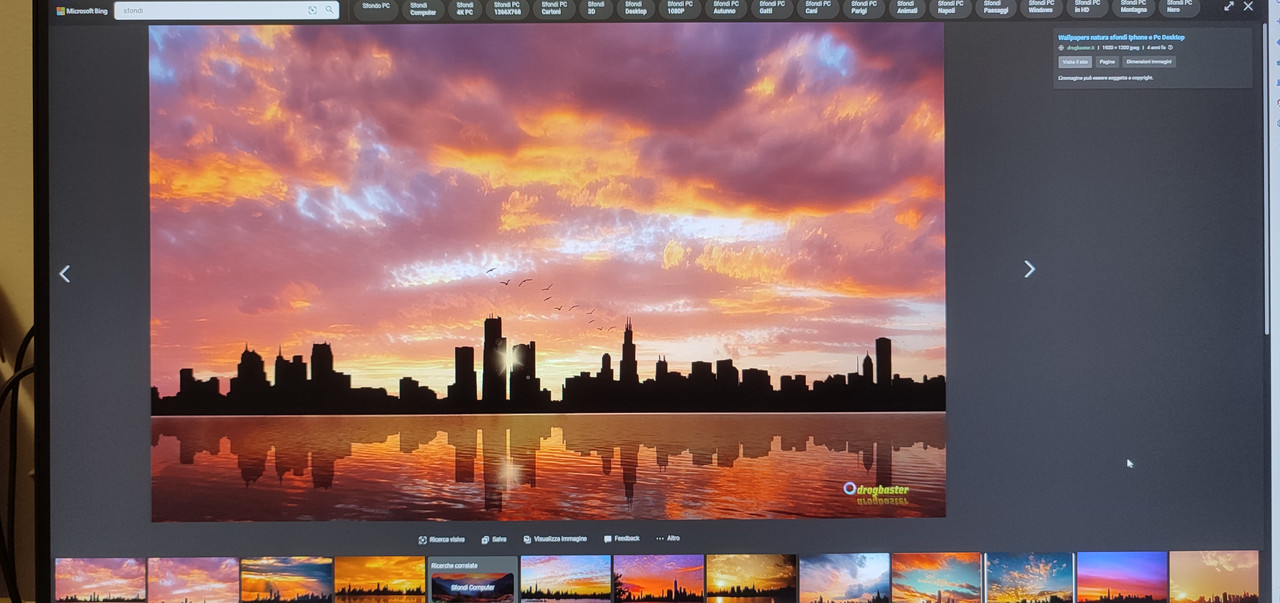Open the 'Wallpapers natura sfondi Iphone e Pc Desktop' link
The image size is (1280, 603).
1121,37
